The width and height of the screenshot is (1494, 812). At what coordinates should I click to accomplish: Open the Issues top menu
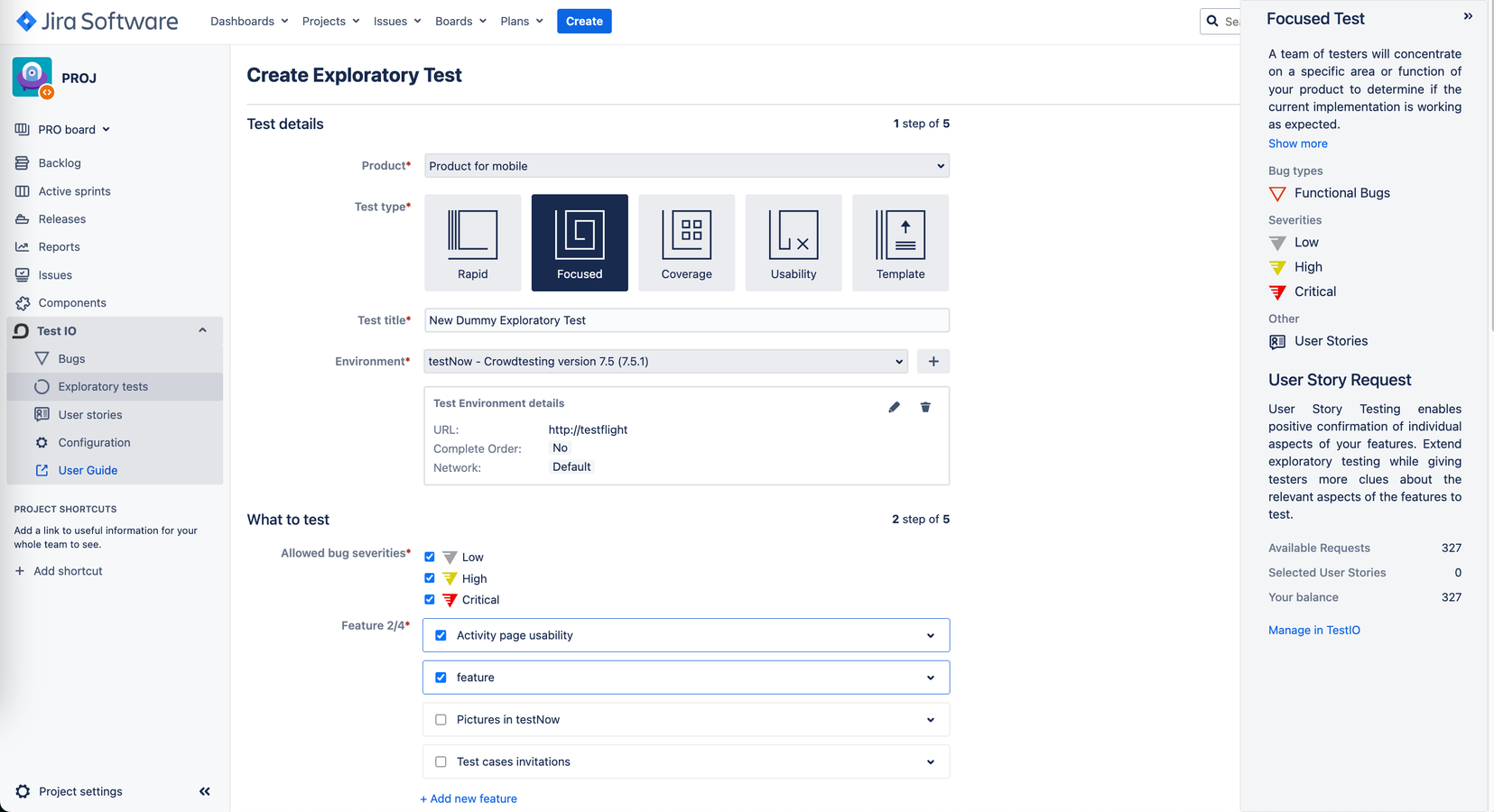click(397, 21)
